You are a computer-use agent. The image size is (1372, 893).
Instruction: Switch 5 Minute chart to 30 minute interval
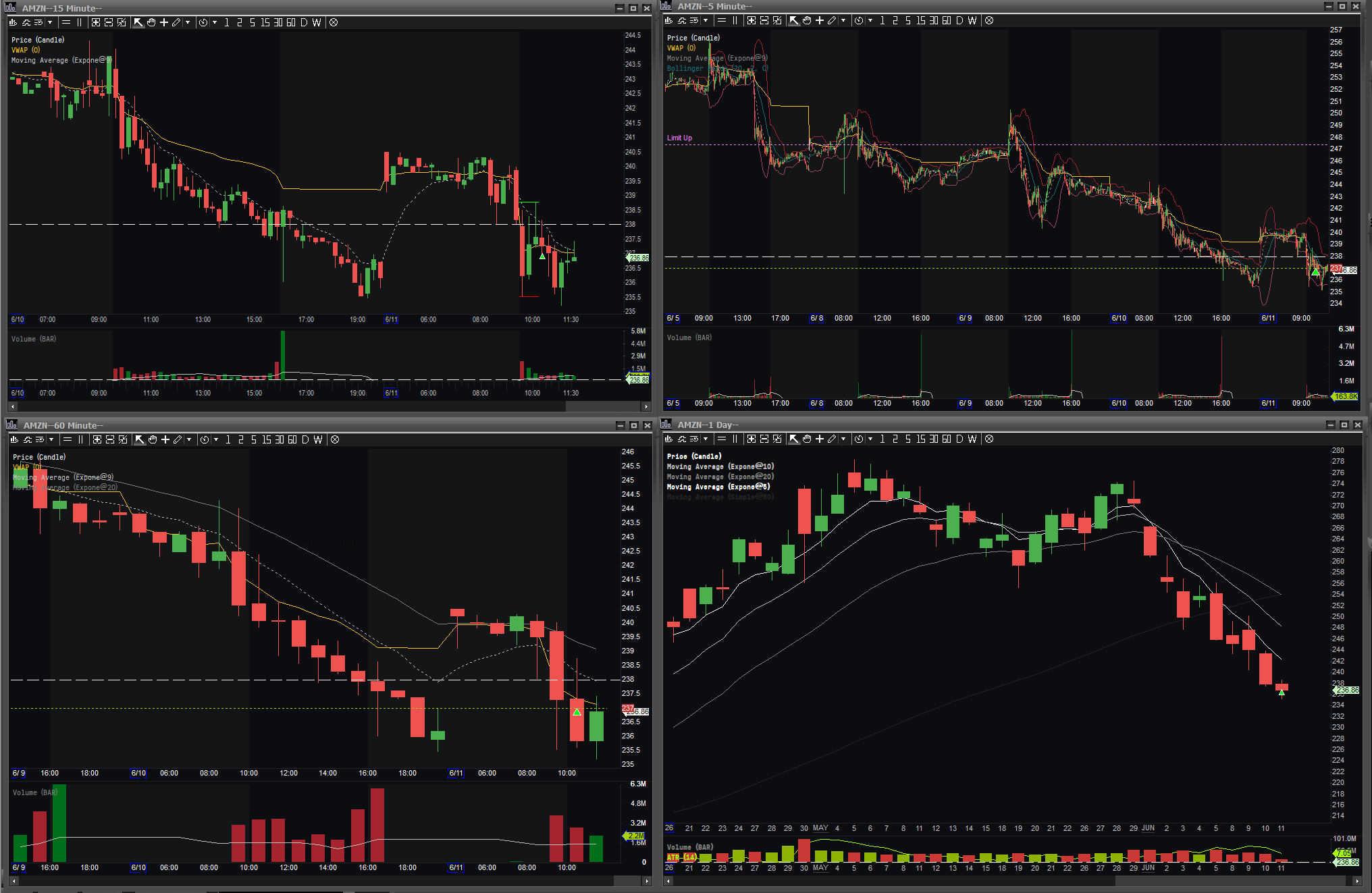[934, 20]
